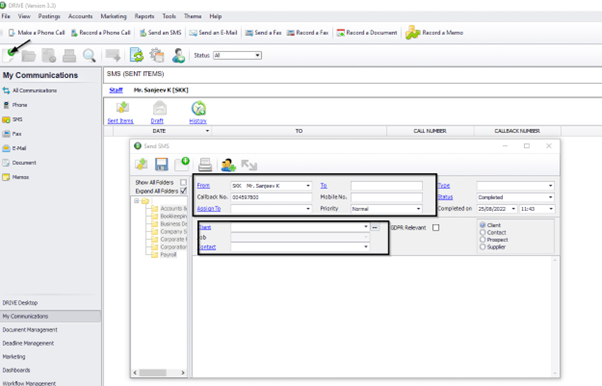Click the document clock icon in toolbar

pos(49,56)
